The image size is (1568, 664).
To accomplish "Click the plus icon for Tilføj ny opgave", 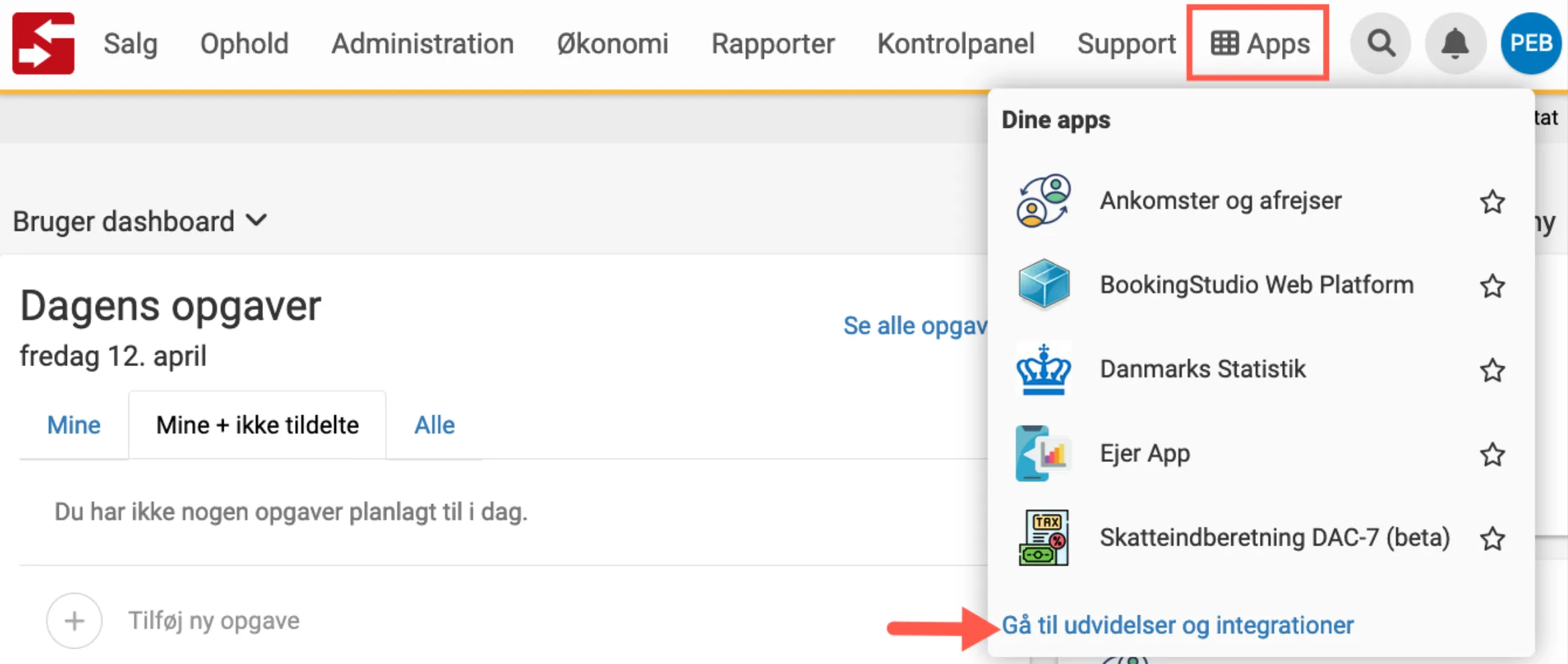I will pyautogui.click(x=74, y=620).
